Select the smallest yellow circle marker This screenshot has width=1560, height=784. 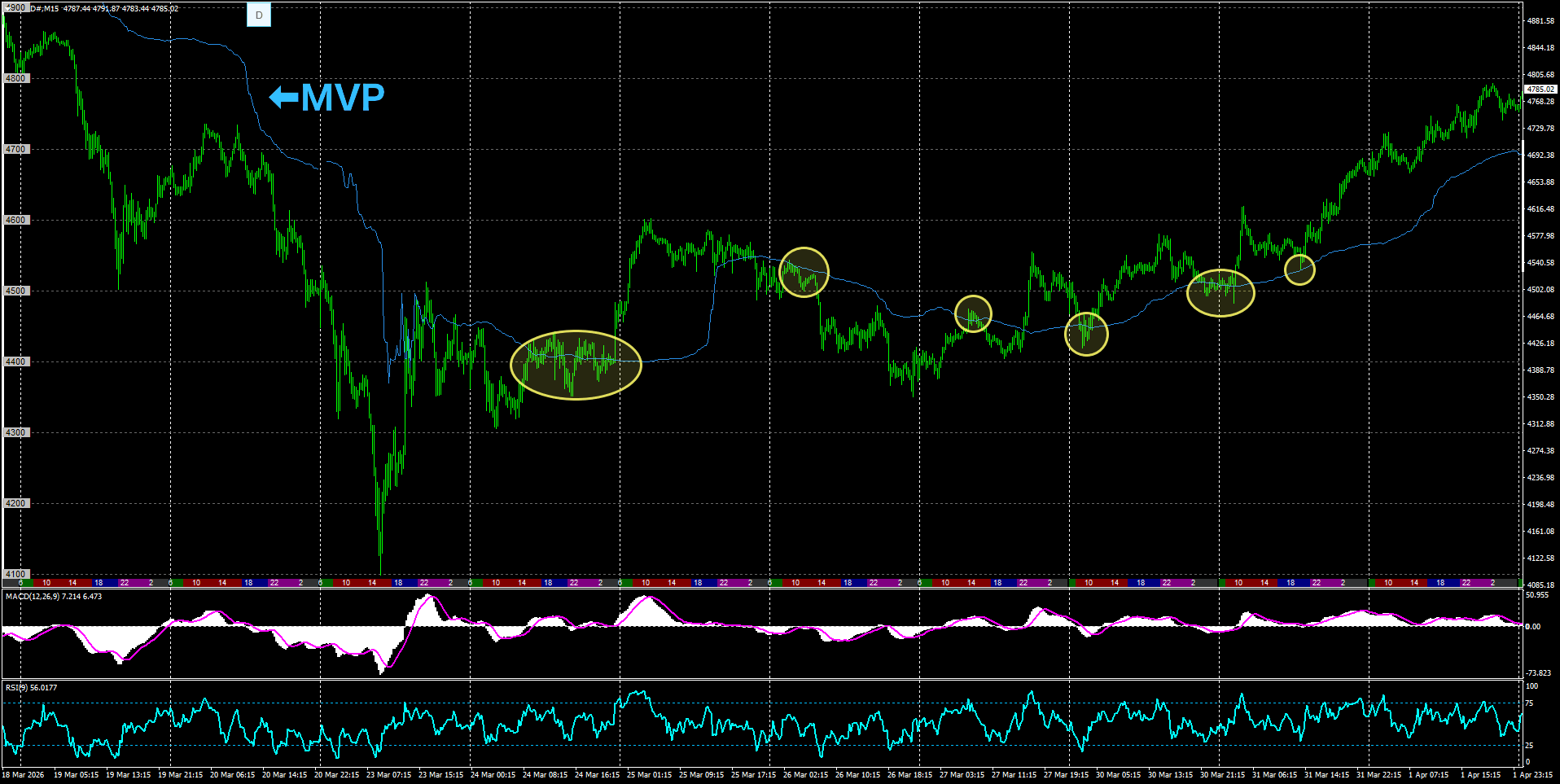point(1299,269)
